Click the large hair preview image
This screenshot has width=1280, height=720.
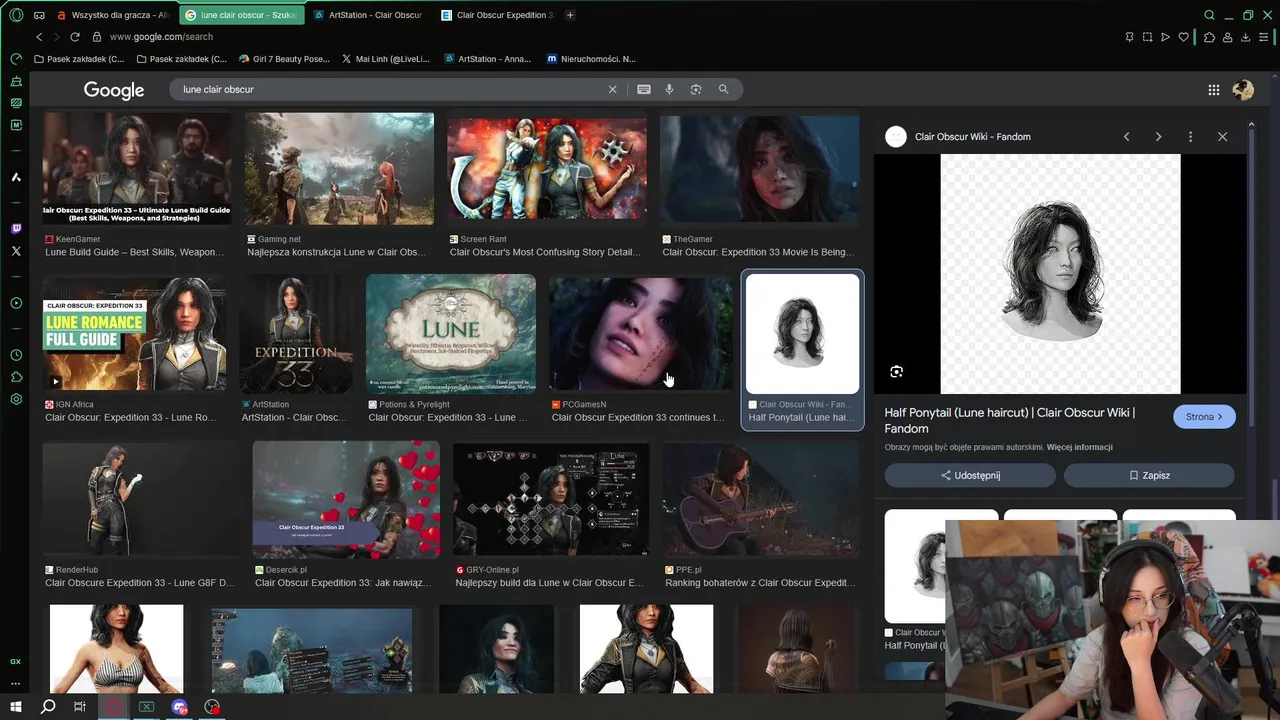coord(1060,274)
